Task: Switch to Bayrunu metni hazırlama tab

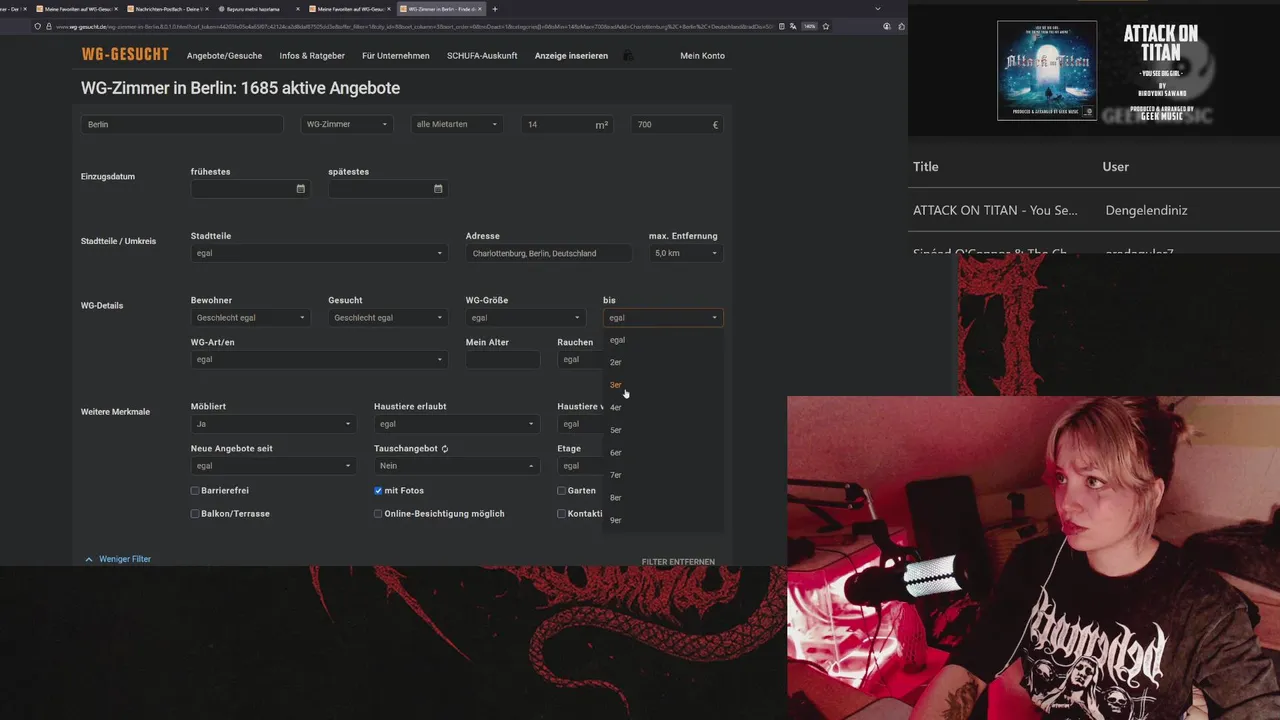Action: pos(259,9)
